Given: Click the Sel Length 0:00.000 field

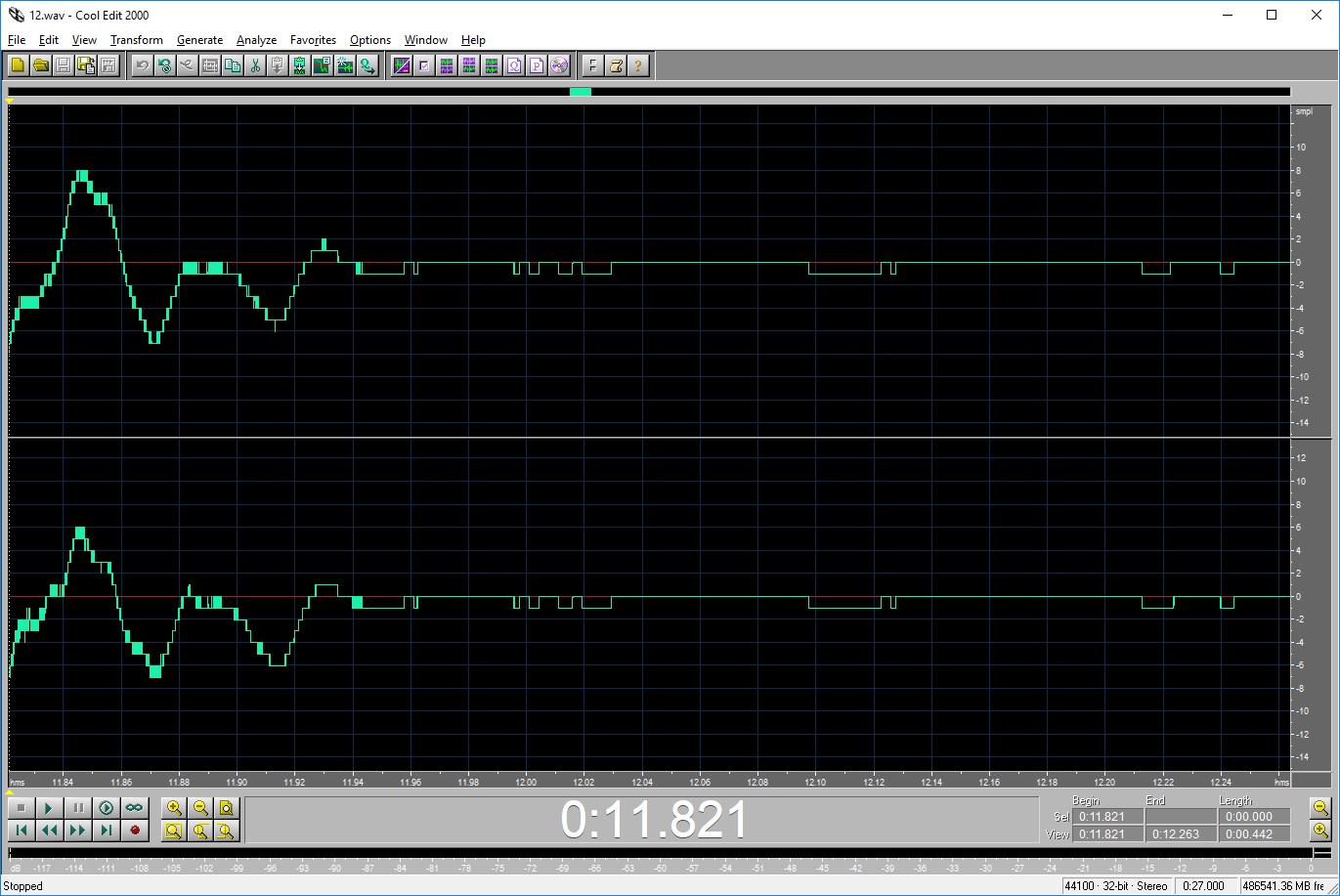Looking at the screenshot, I should point(1254,817).
